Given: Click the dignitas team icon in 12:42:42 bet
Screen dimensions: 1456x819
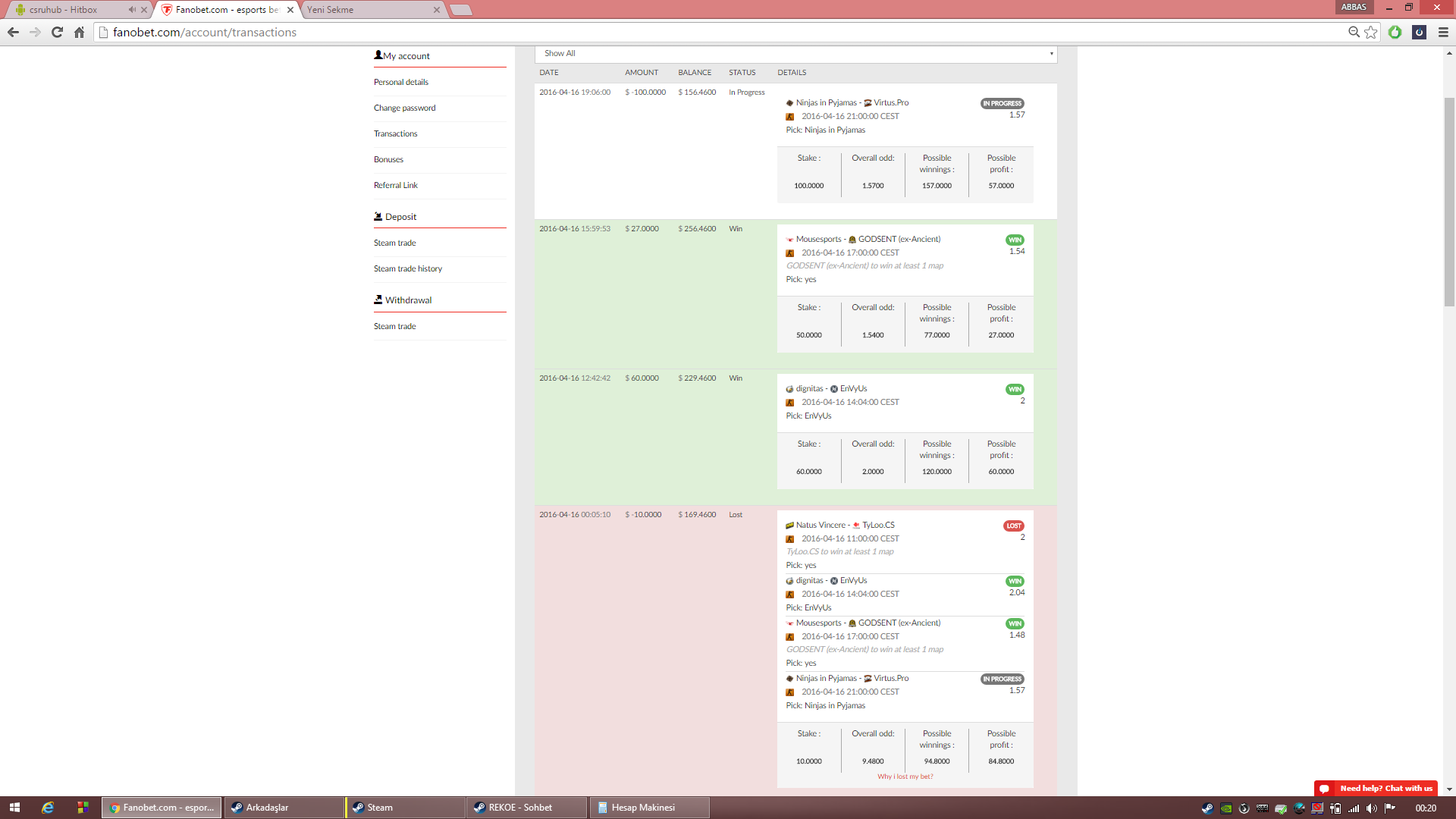Looking at the screenshot, I should click(x=789, y=389).
